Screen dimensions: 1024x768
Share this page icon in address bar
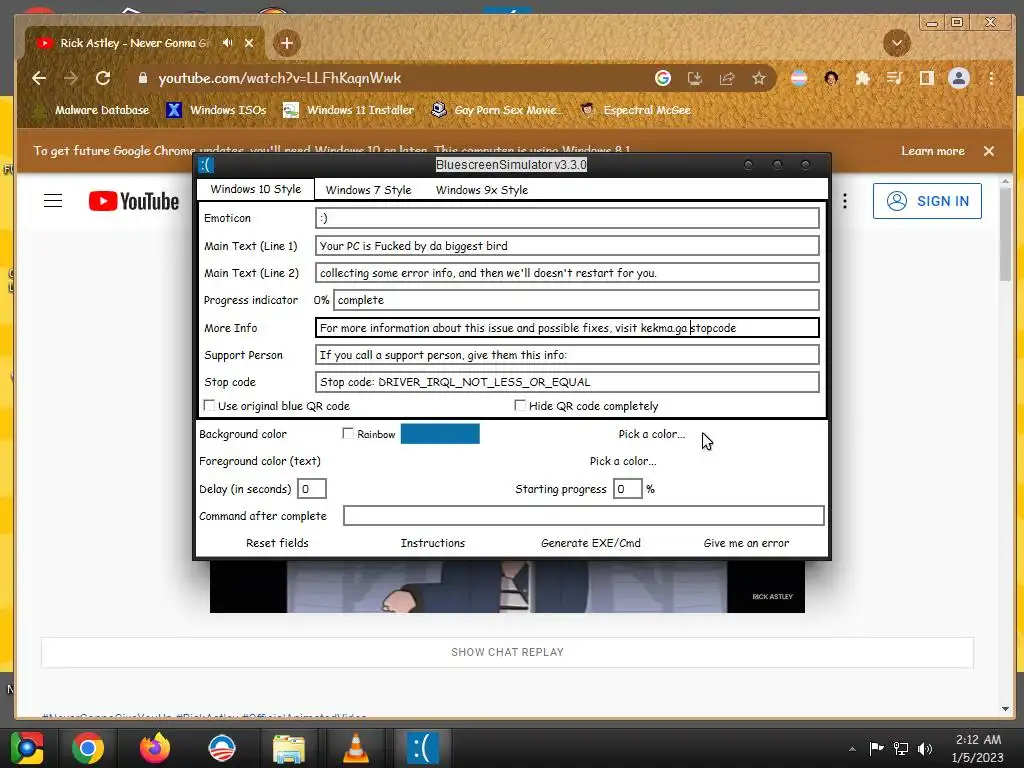click(x=727, y=78)
